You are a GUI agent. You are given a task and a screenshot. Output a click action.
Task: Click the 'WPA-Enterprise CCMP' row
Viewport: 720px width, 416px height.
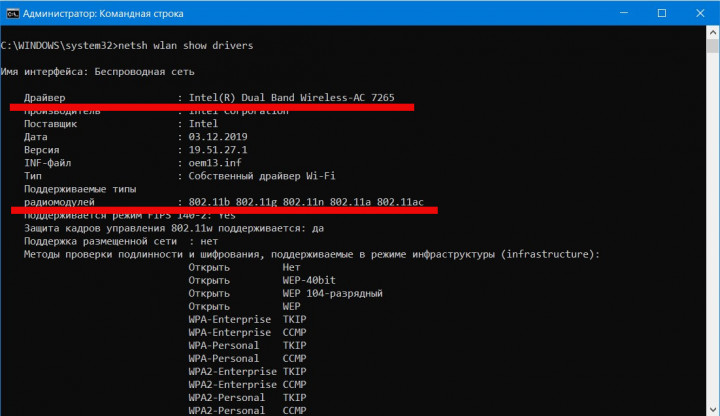tap(247, 332)
